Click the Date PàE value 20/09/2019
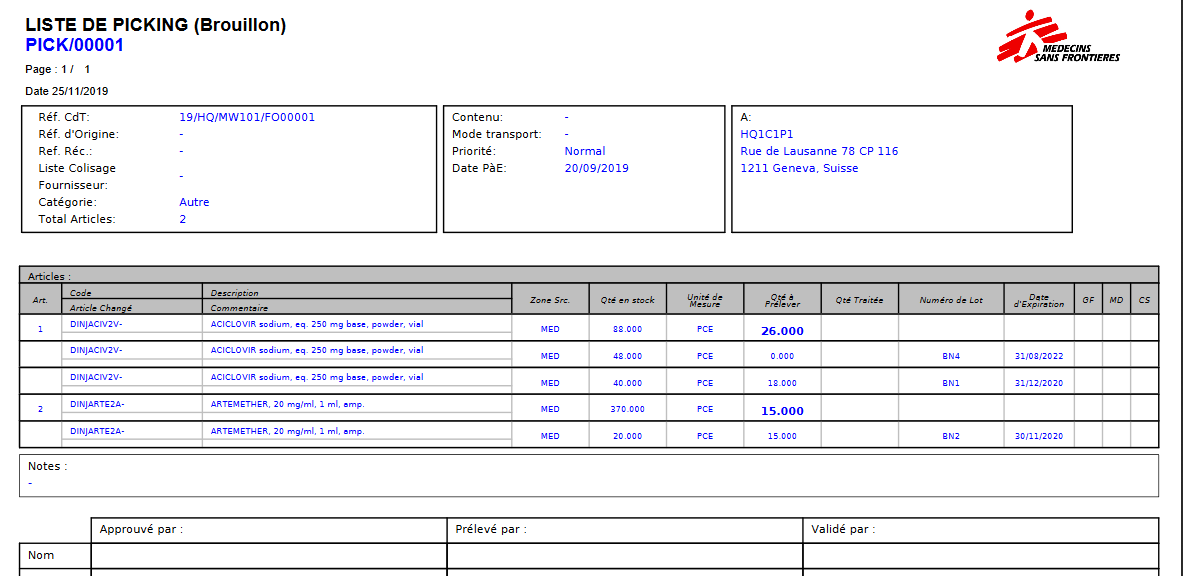The width and height of the screenshot is (1183, 576). (596, 168)
